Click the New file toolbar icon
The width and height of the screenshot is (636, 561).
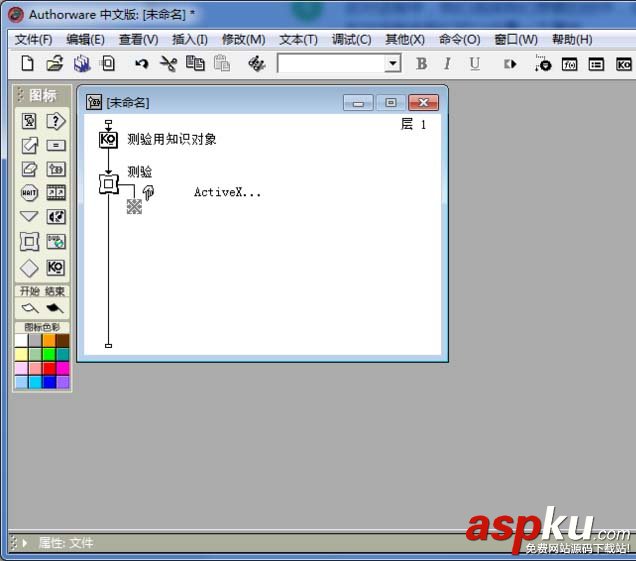27,64
